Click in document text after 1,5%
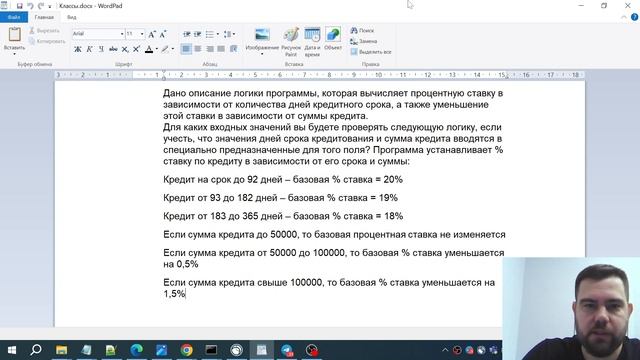640x360 pixels. (x=186, y=293)
